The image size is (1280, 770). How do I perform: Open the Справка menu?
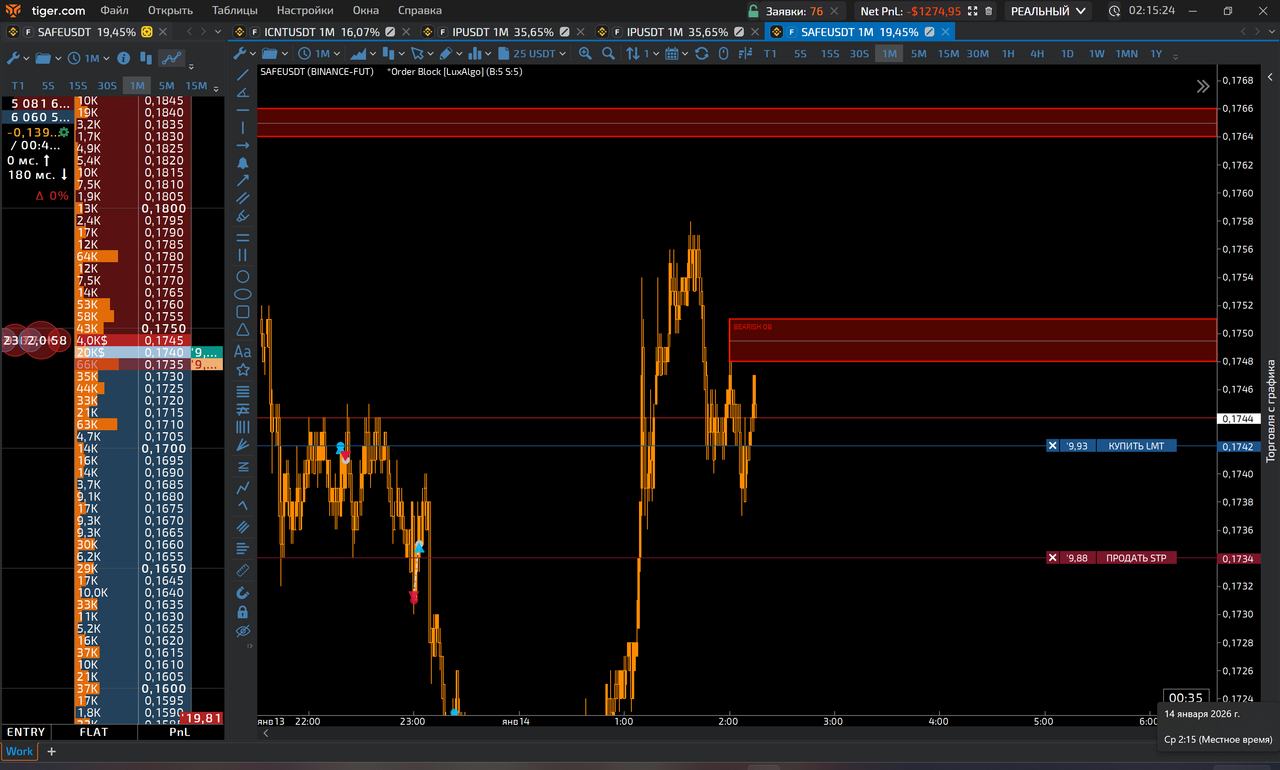420,11
